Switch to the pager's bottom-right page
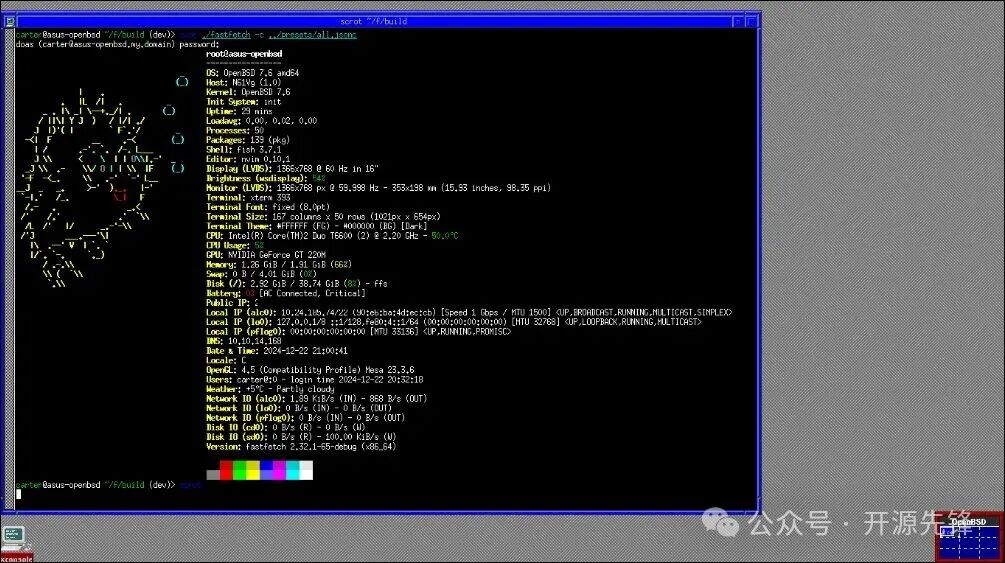Image resolution: width=1005 pixels, height=563 pixels. click(988, 553)
